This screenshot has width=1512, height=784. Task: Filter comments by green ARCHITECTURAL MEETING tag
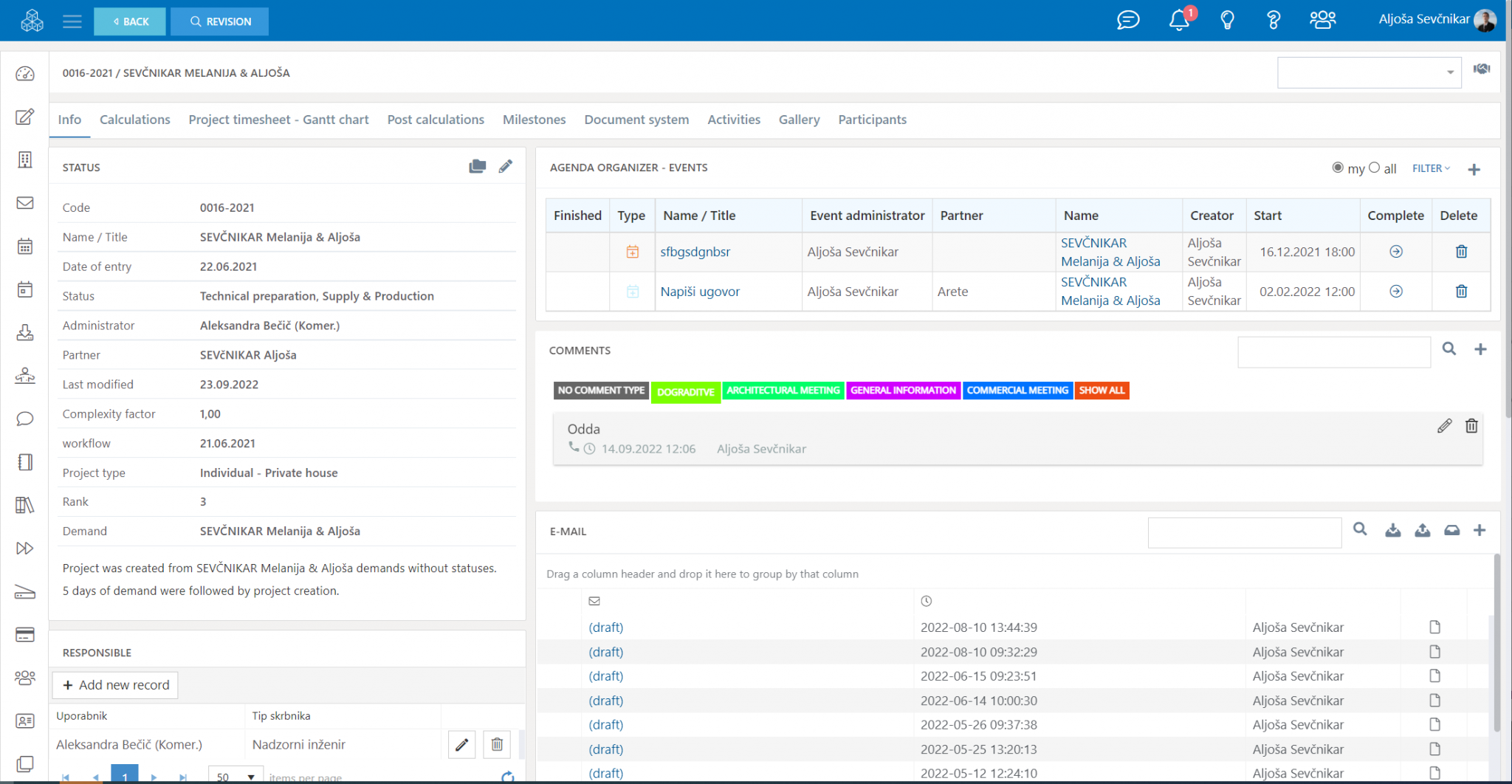point(783,391)
